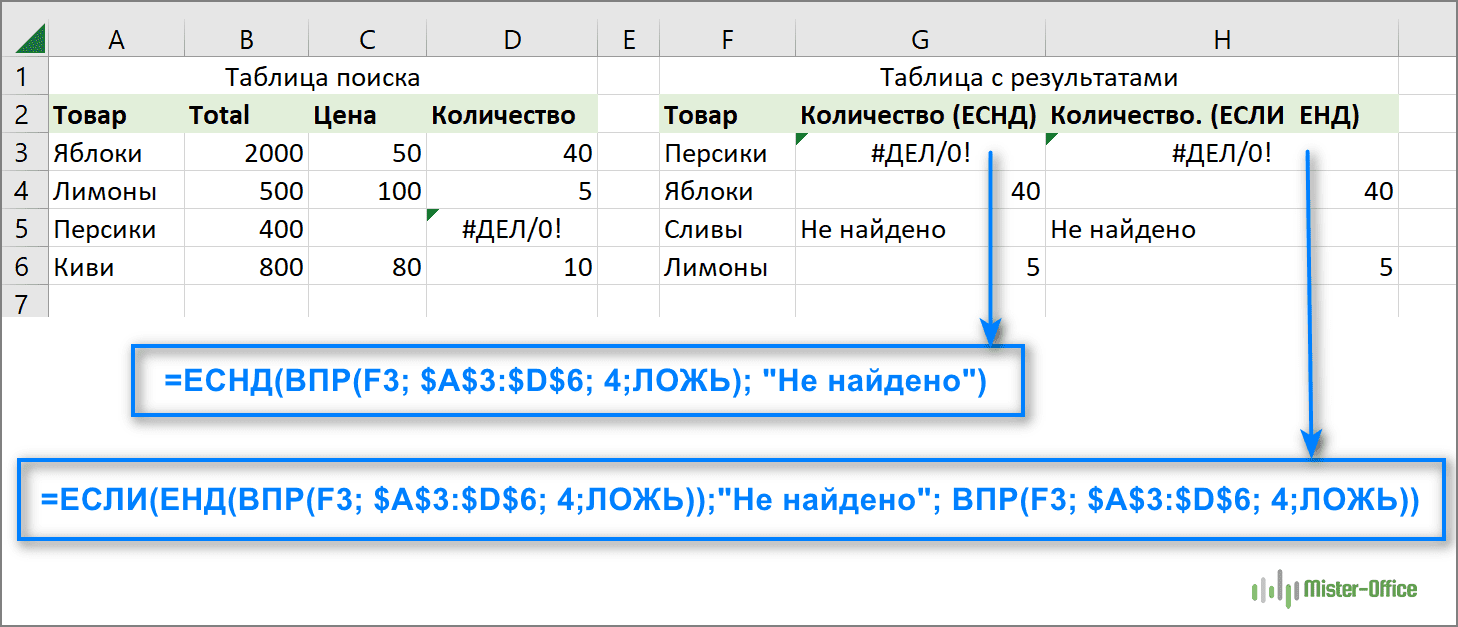
Task: Click the Mister-Office logo
Action: tap(1333, 589)
